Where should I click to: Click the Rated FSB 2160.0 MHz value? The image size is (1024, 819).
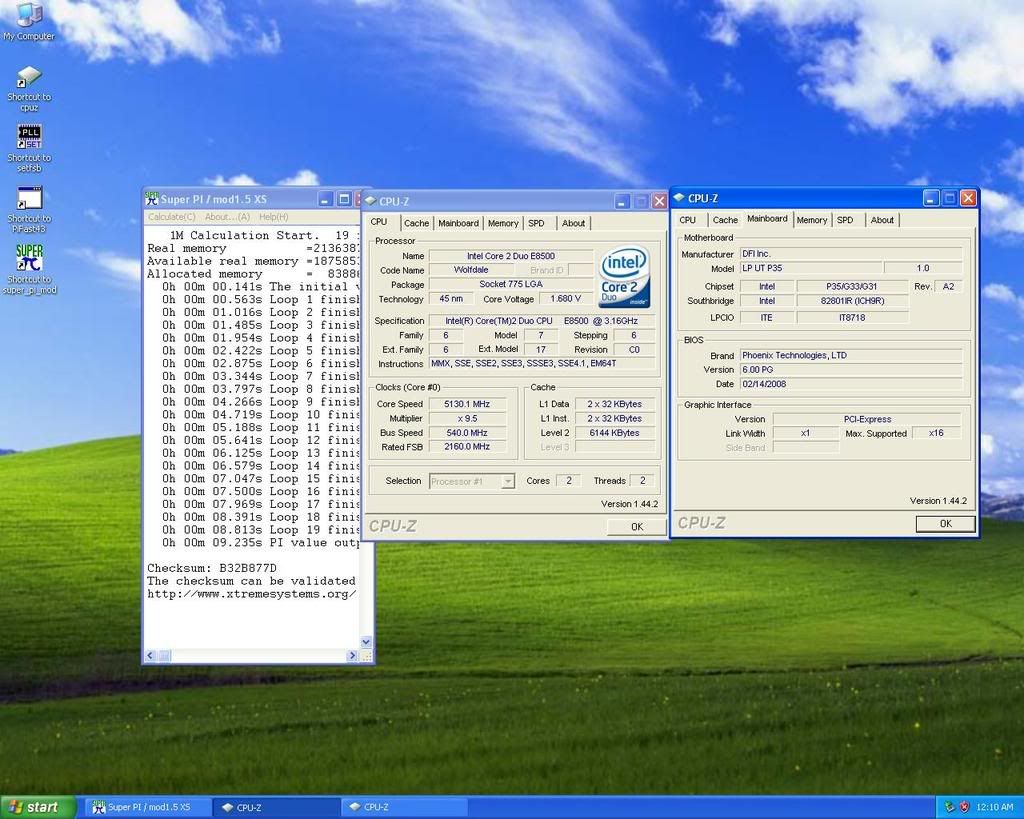[467, 447]
